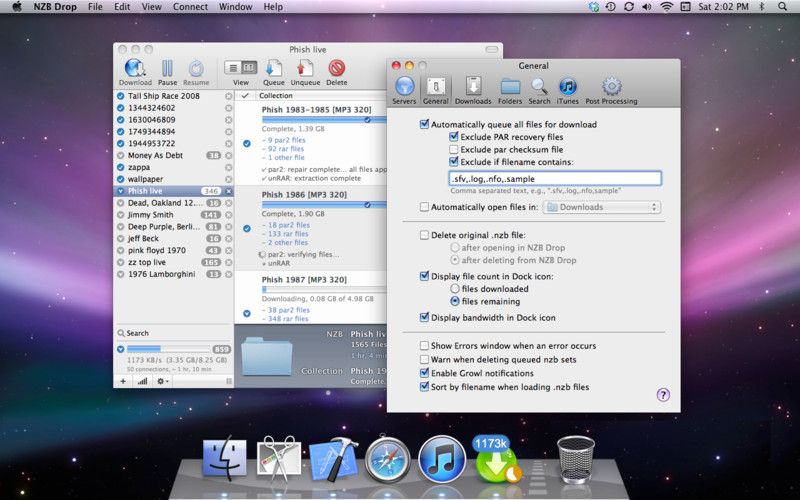Screen dimensions: 800x500
Task: Open the File menu
Action: (95, 7)
